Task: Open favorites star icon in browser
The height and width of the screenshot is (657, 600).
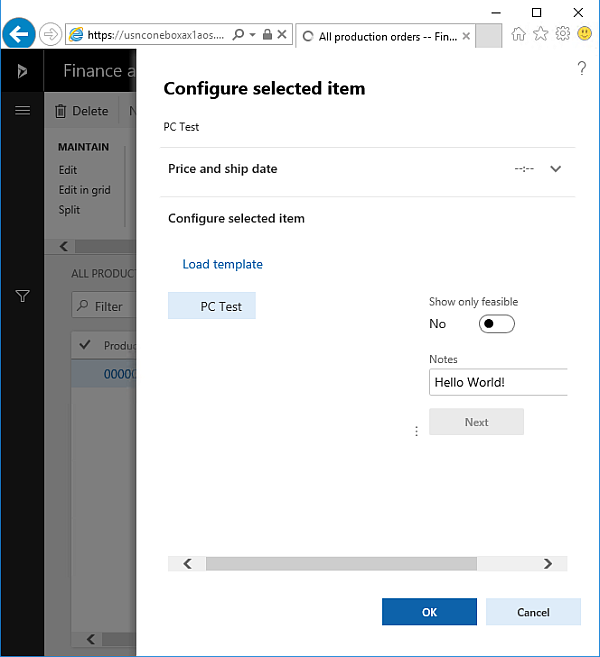Action: click(540, 34)
